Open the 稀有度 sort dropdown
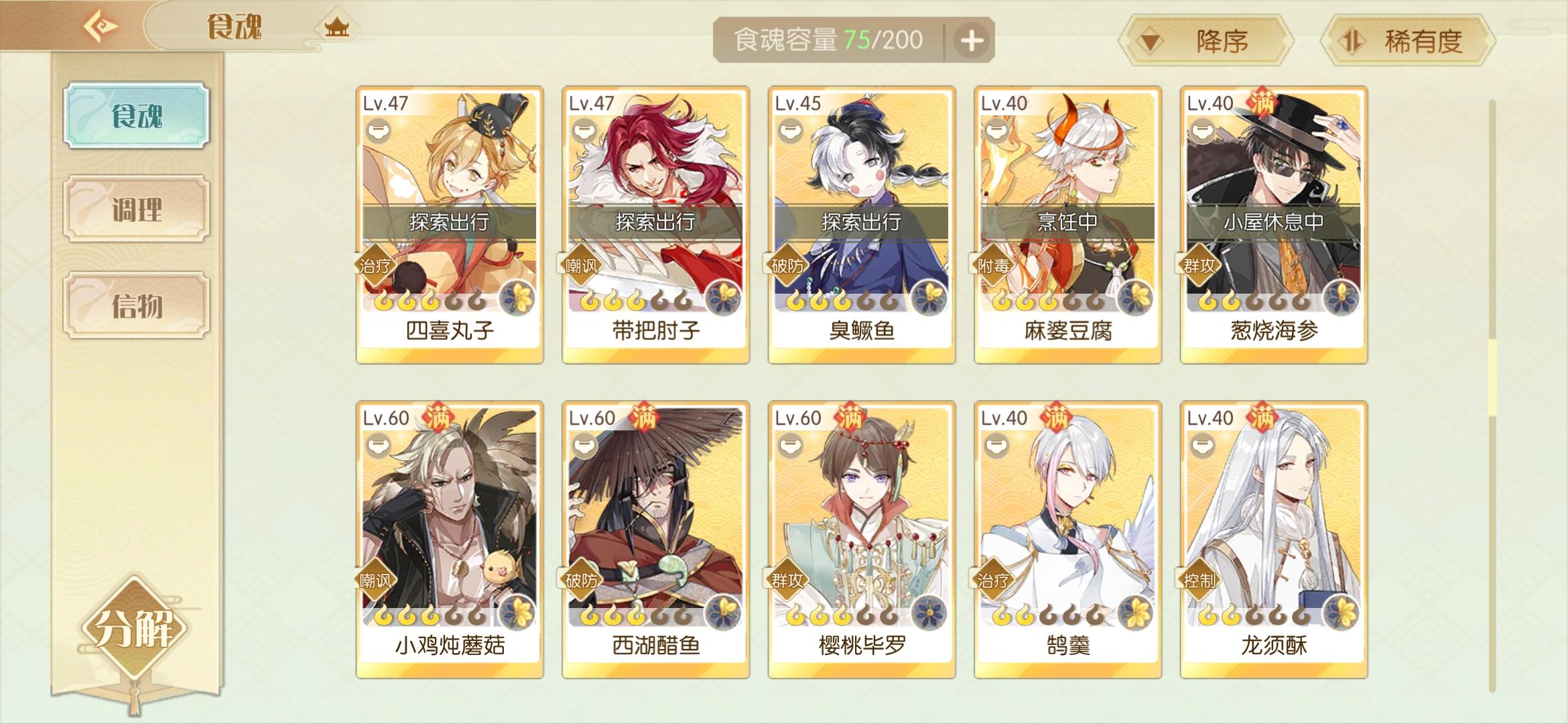Viewport: 1568px width, 724px height. pos(1408,41)
